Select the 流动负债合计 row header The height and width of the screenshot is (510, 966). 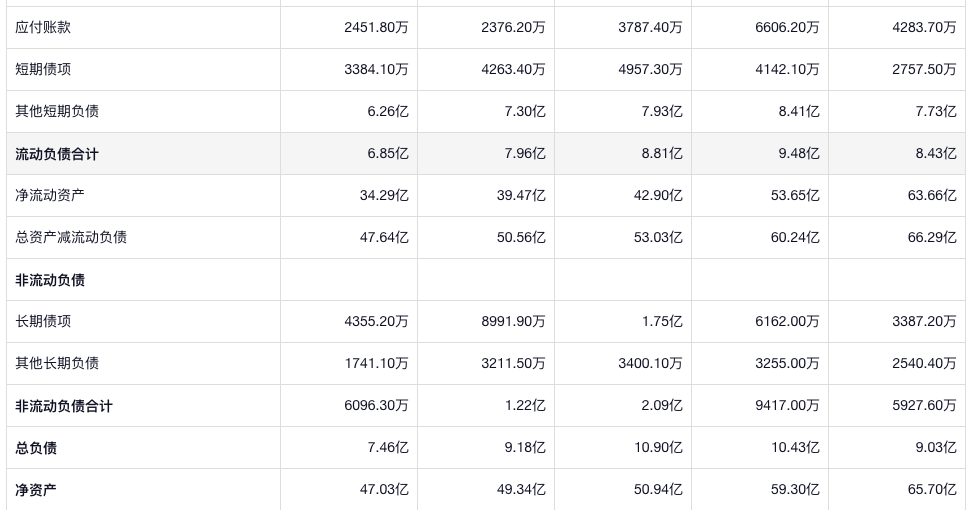[x=57, y=154]
